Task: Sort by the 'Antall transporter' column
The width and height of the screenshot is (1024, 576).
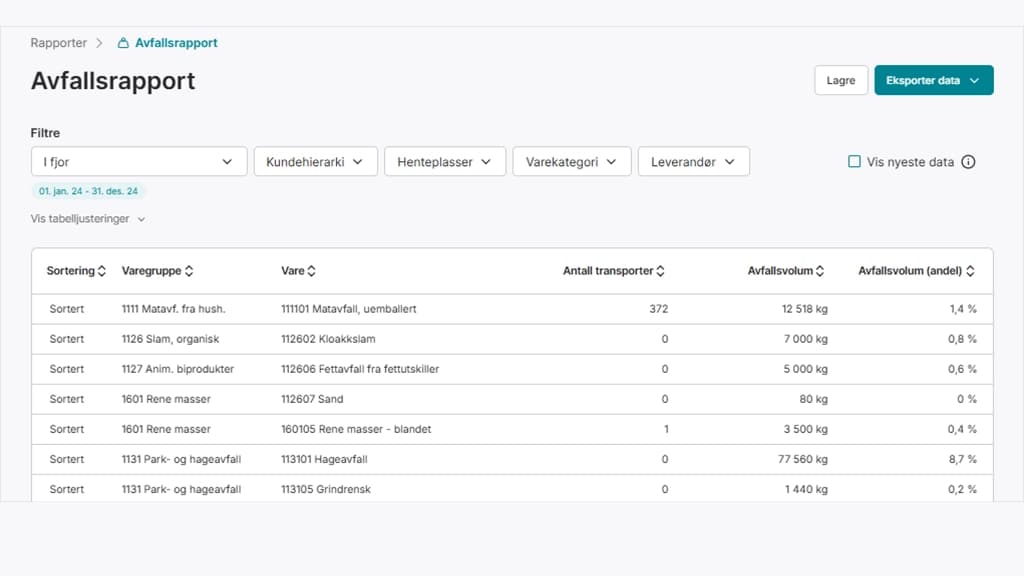Action: click(x=614, y=270)
